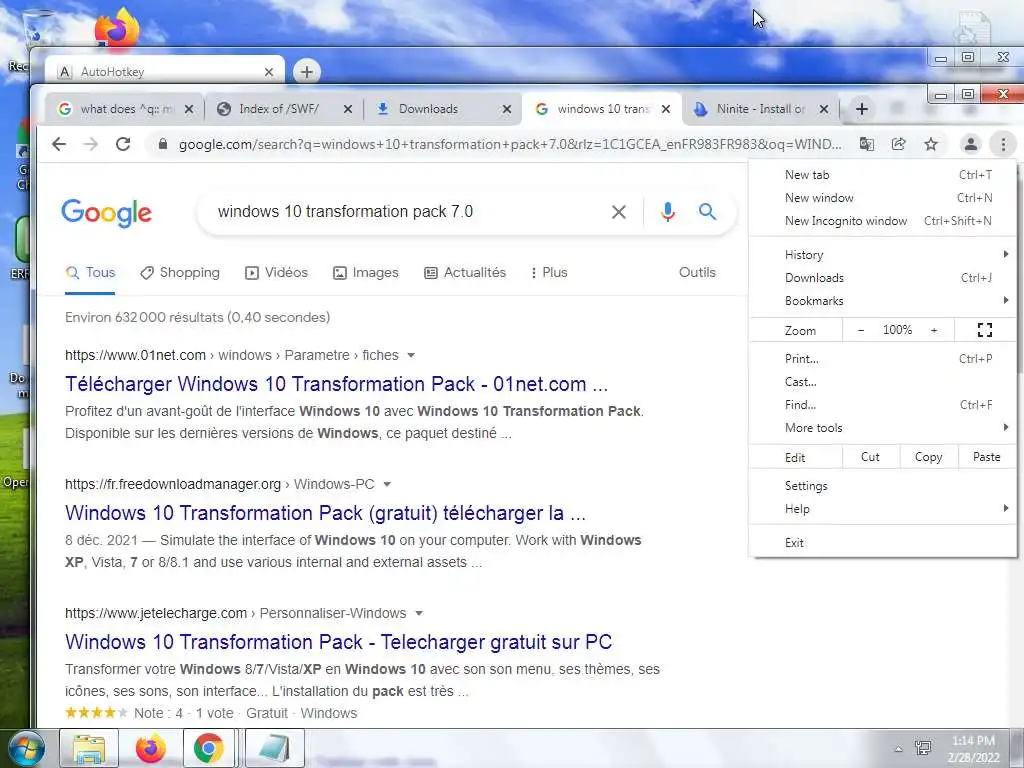The width and height of the screenshot is (1024, 768).
Task: Open the profile avatar icon
Action: [x=971, y=144]
